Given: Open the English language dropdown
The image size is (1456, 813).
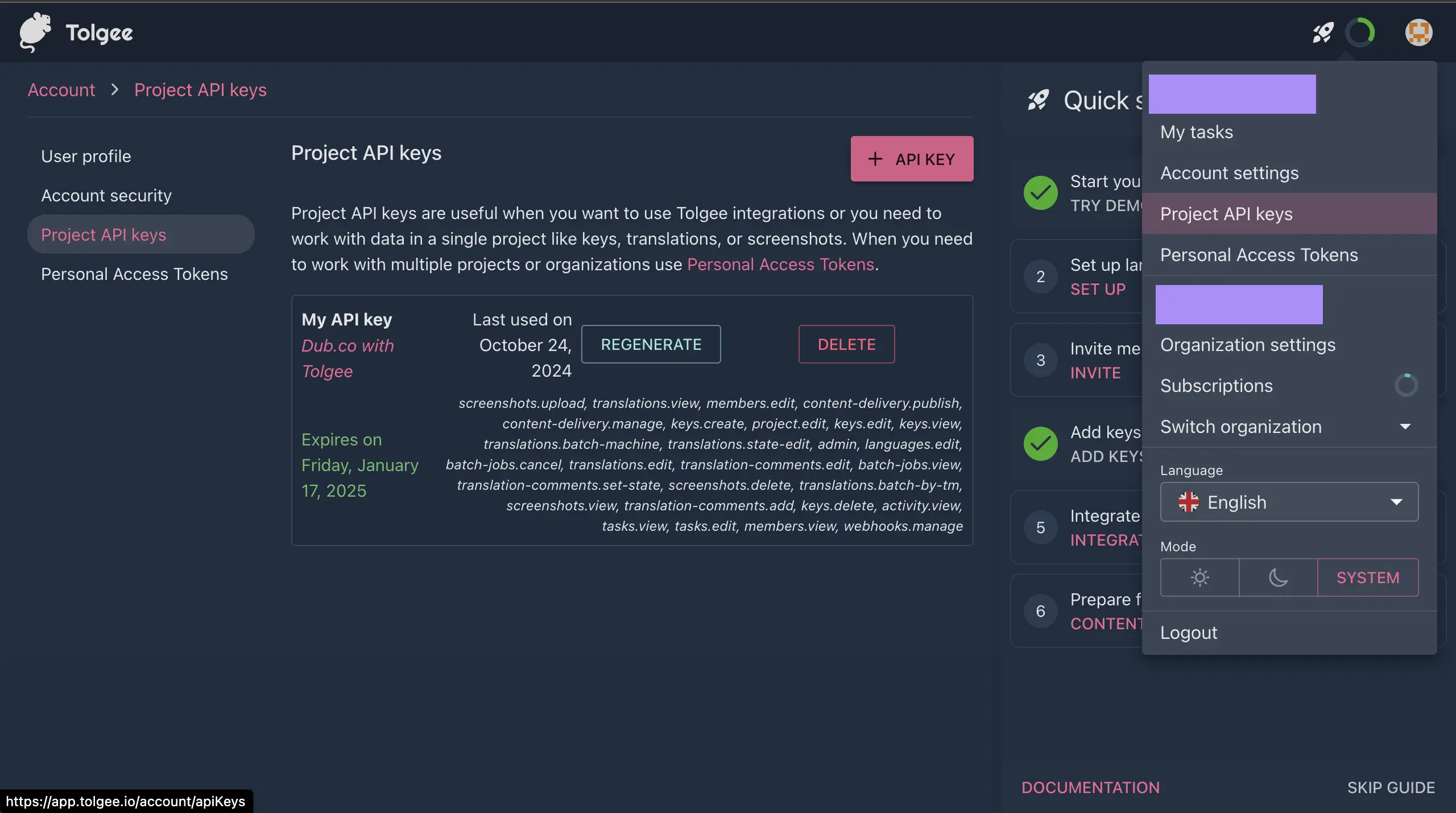Looking at the screenshot, I should point(1289,502).
